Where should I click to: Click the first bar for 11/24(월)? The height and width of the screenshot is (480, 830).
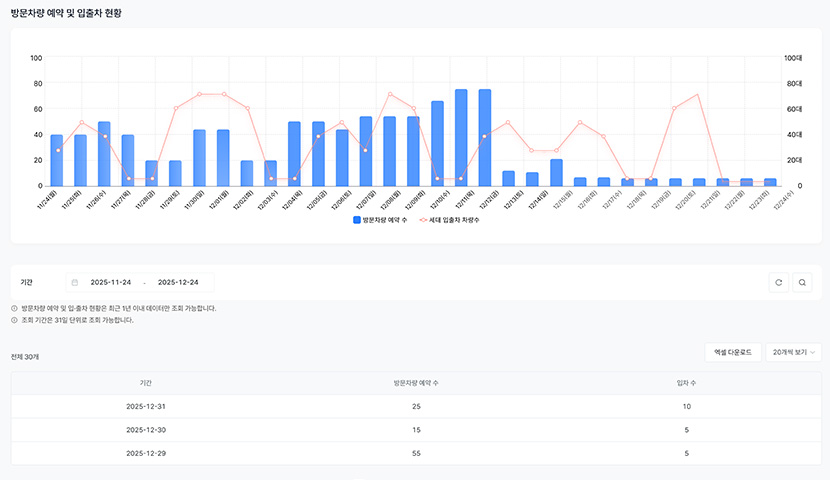[57, 160]
